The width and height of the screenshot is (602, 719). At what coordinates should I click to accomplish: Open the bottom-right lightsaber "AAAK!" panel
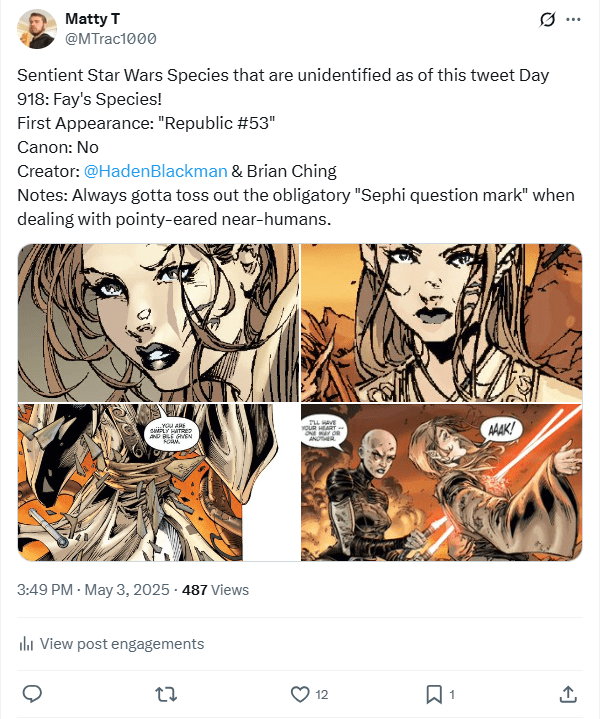click(x=441, y=482)
